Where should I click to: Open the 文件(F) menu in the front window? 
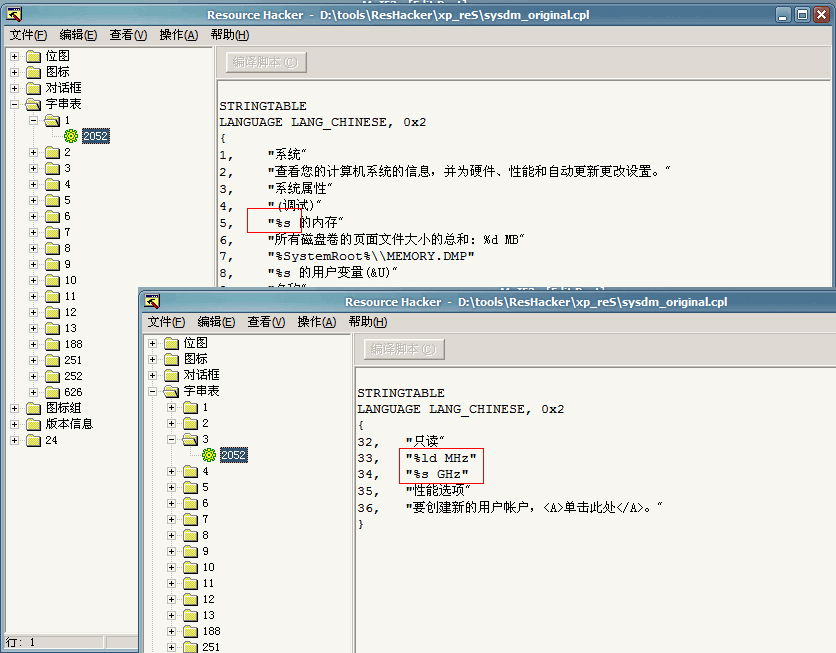pos(166,322)
